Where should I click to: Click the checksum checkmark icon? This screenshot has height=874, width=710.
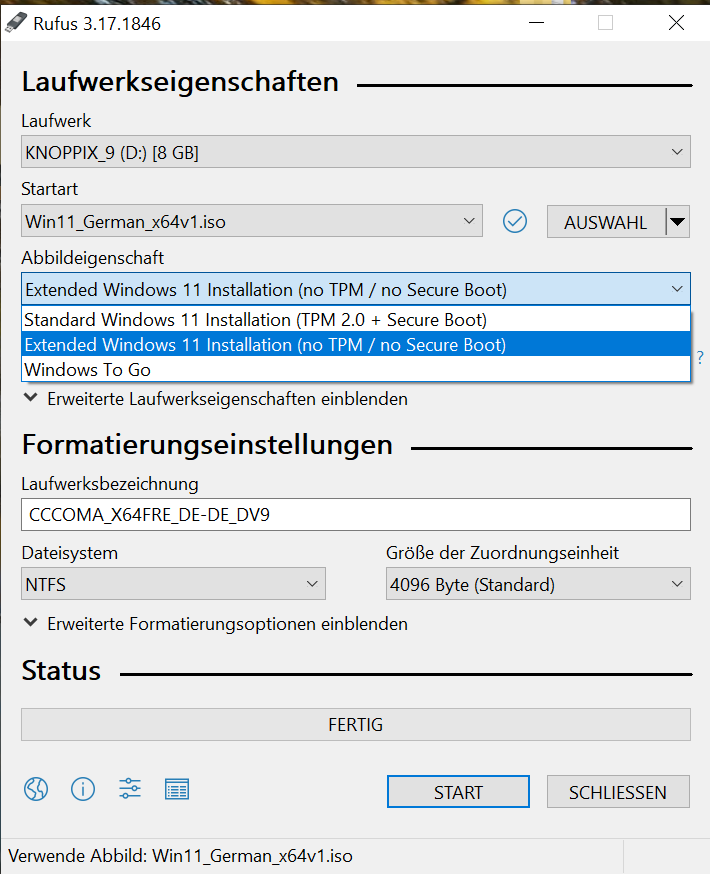click(515, 221)
